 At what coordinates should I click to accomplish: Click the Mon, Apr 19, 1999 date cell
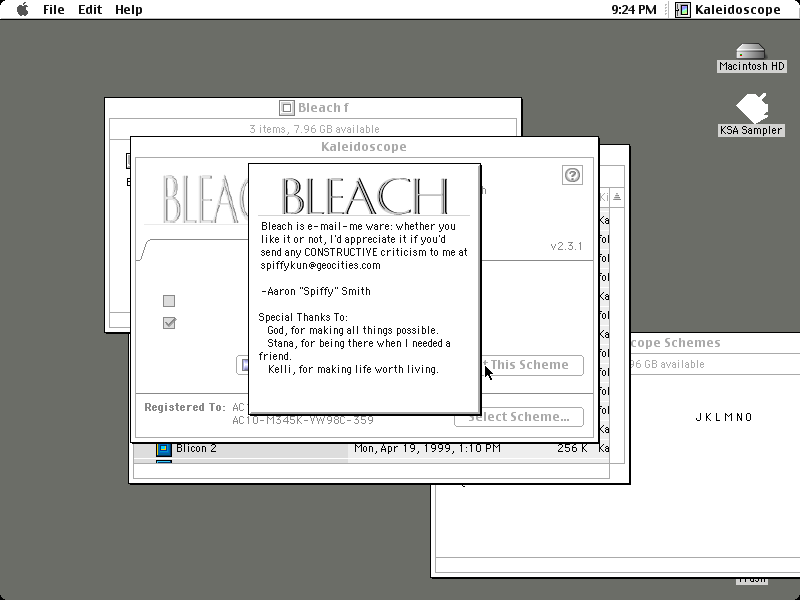pos(428,448)
